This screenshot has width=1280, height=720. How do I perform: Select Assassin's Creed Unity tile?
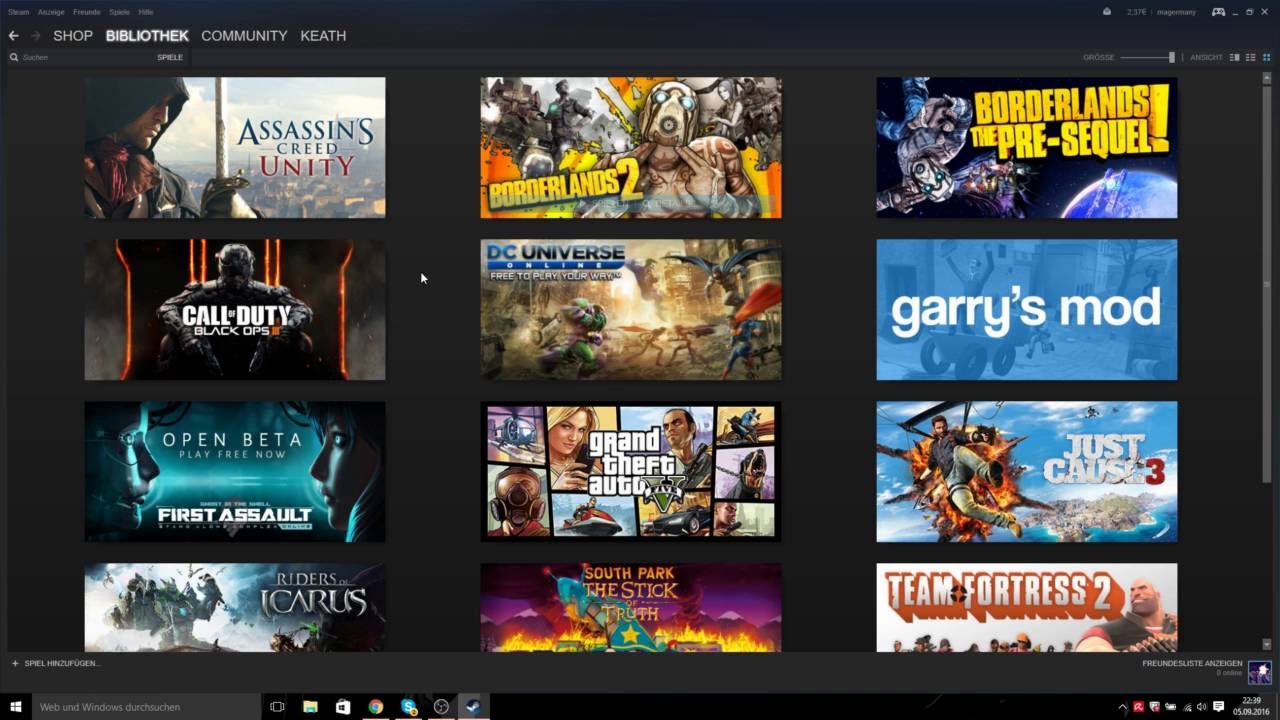tap(235, 148)
